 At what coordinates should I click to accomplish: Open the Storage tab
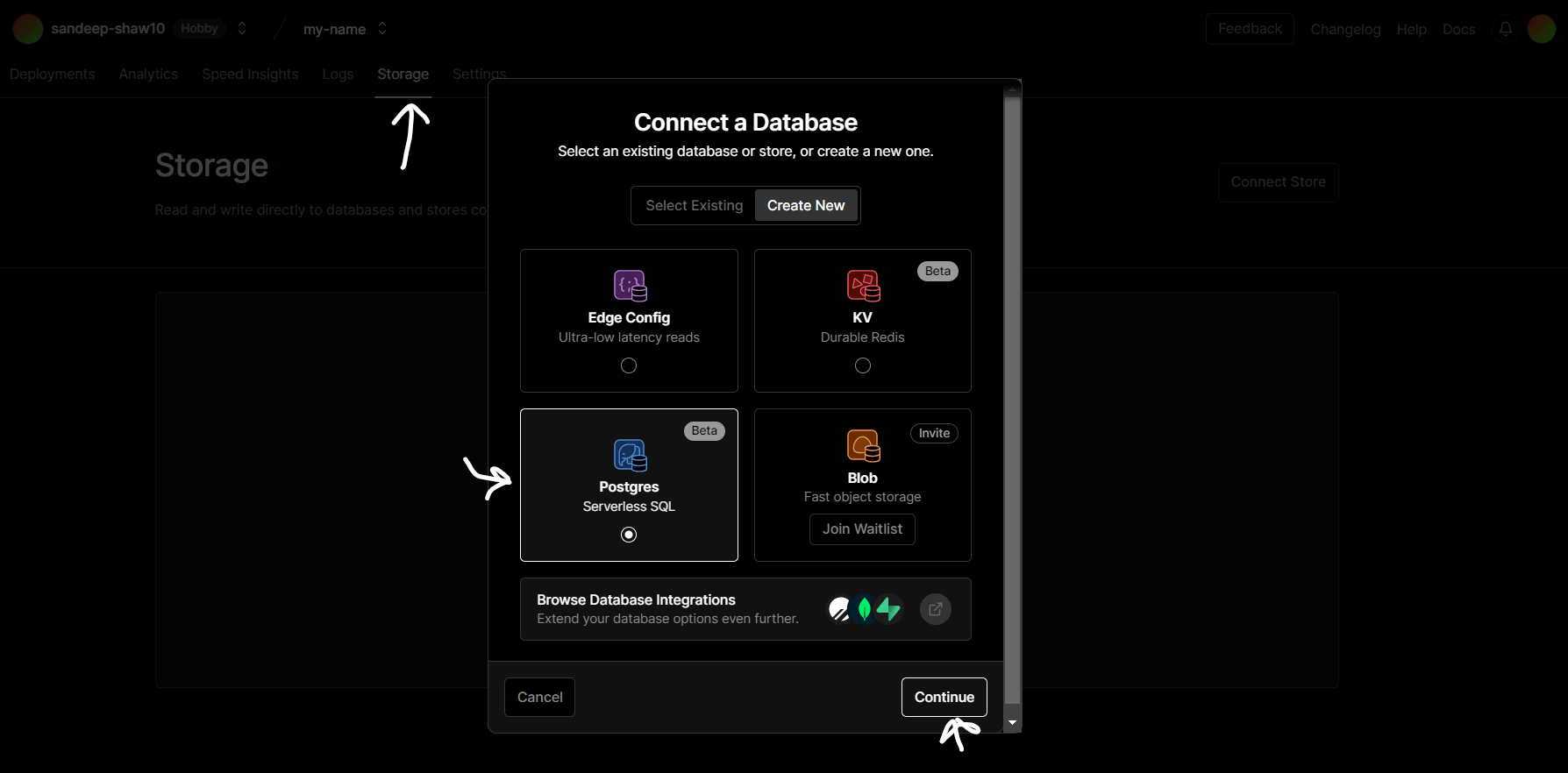click(403, 74)
